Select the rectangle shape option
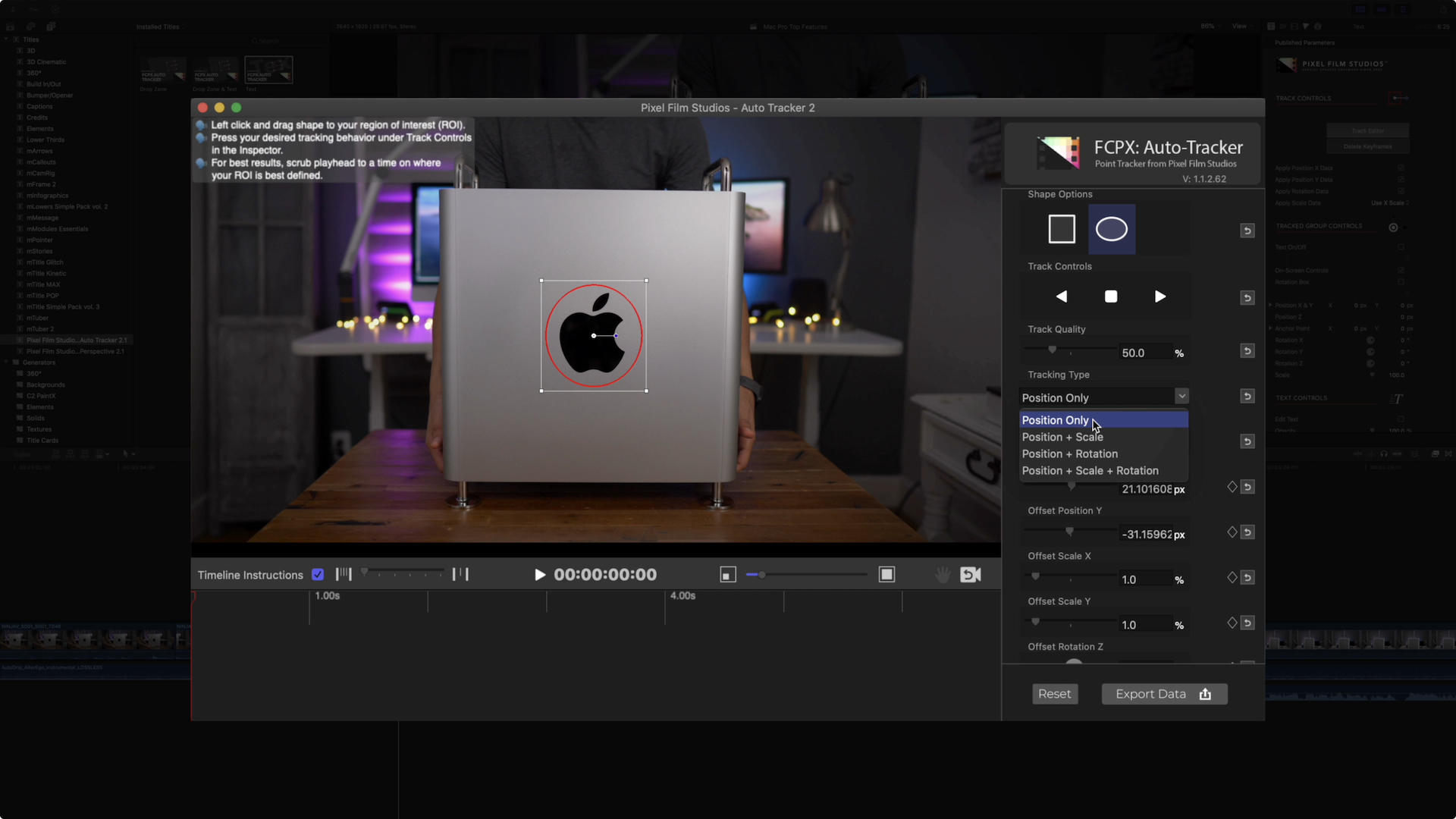The image size is (1456, 819). click(x=1062, y=229)
